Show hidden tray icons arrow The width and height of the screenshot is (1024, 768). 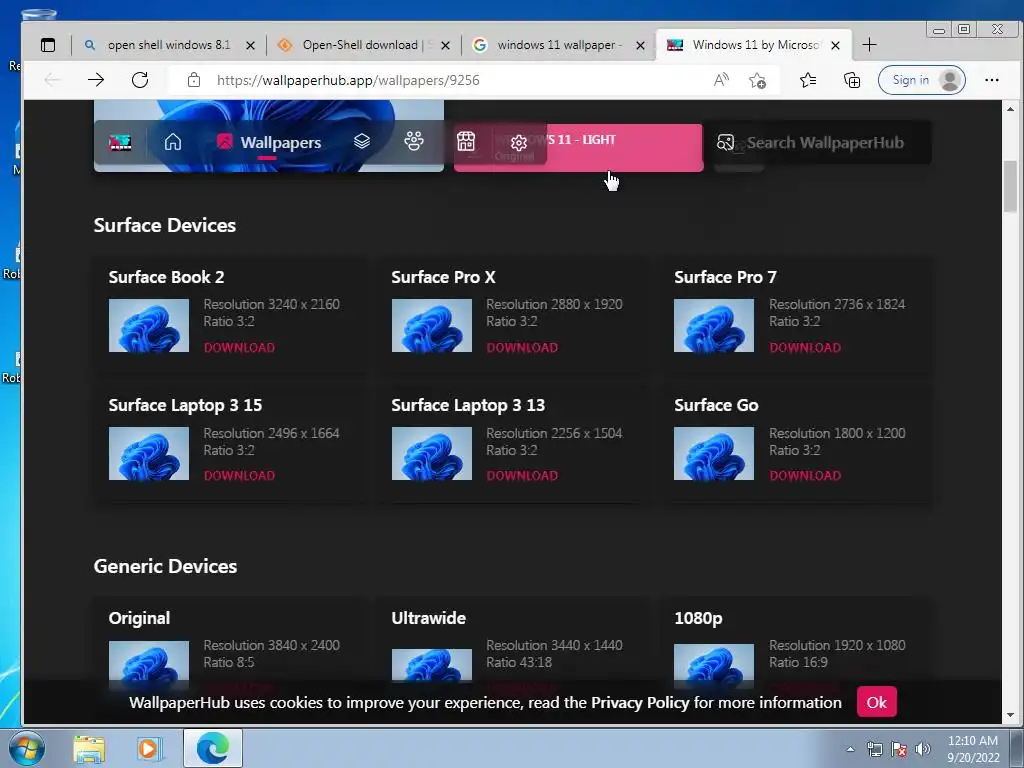(x=850, y=749)
